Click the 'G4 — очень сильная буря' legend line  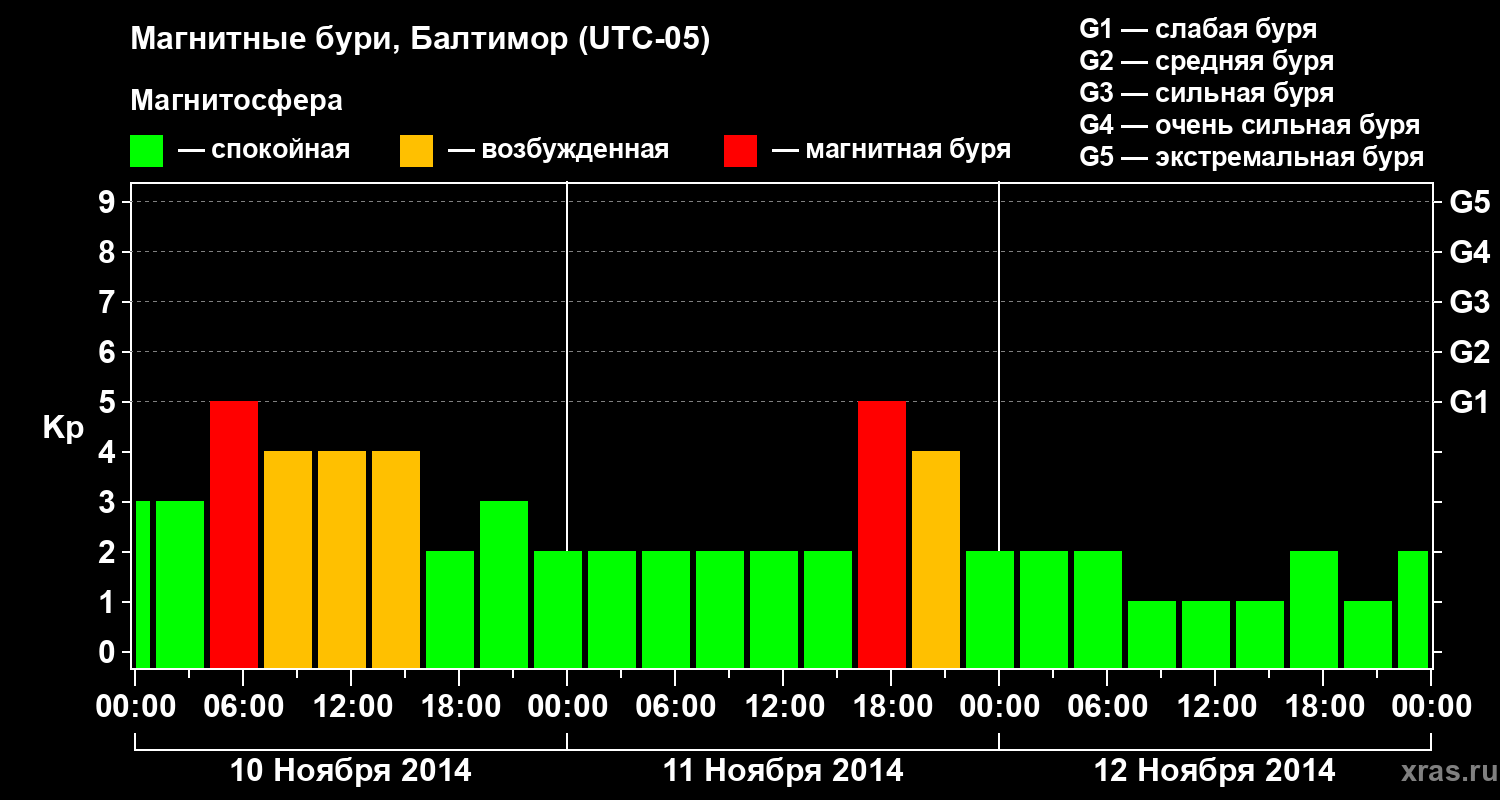tap(1250, 125)
